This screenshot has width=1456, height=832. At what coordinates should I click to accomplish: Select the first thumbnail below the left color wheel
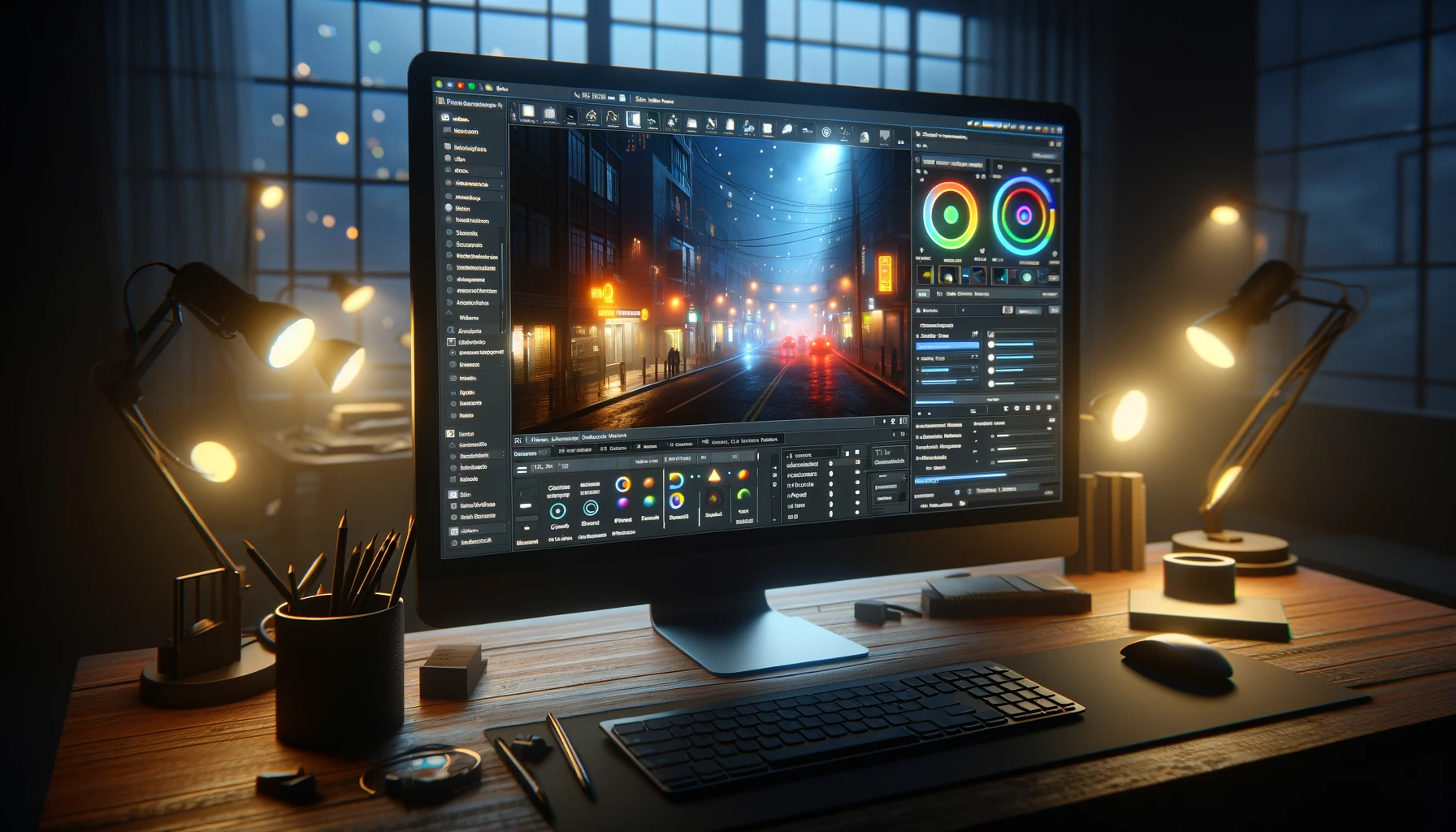point(925,276)
